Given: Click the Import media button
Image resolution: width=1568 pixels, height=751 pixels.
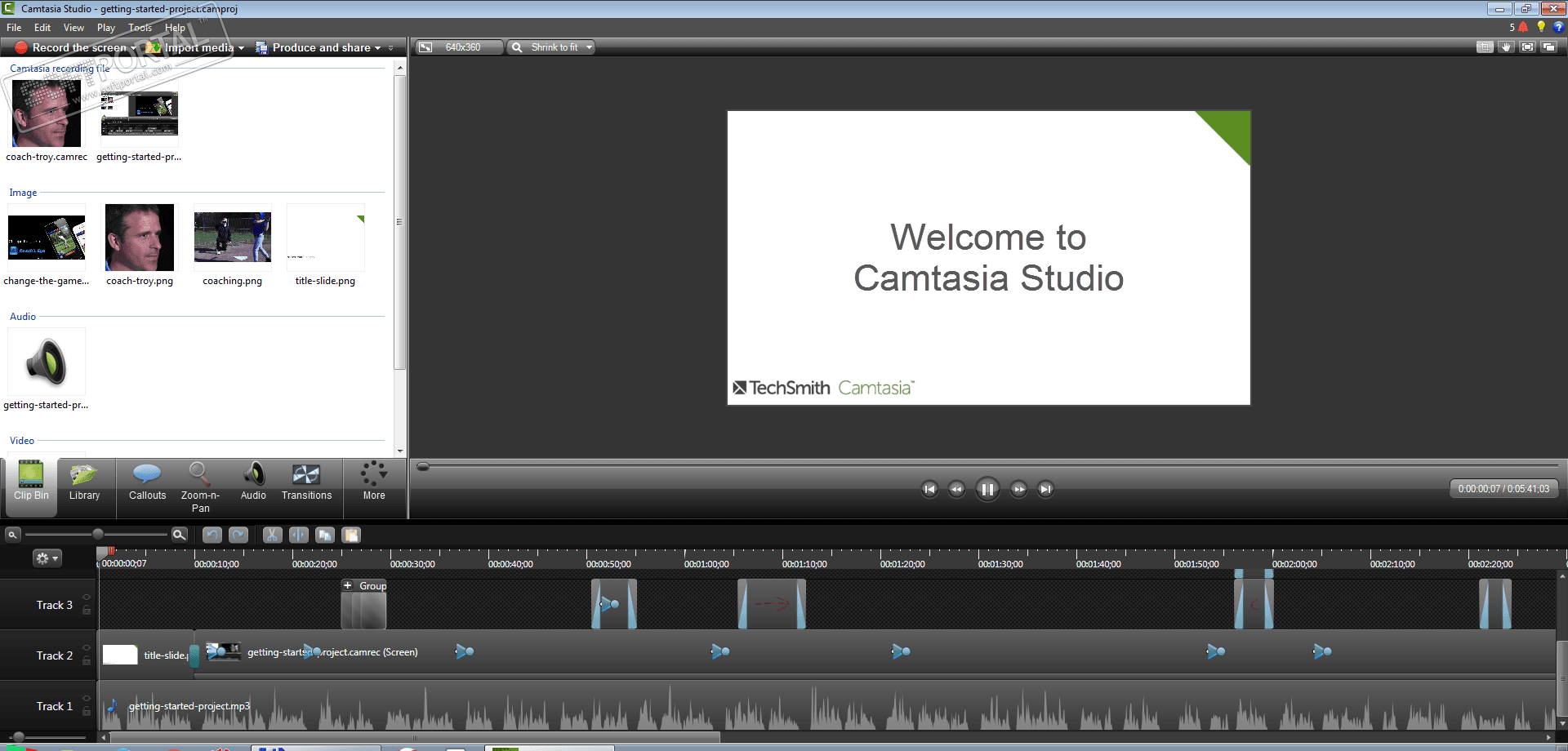Looking at the screenshot, I should (190, 47).
